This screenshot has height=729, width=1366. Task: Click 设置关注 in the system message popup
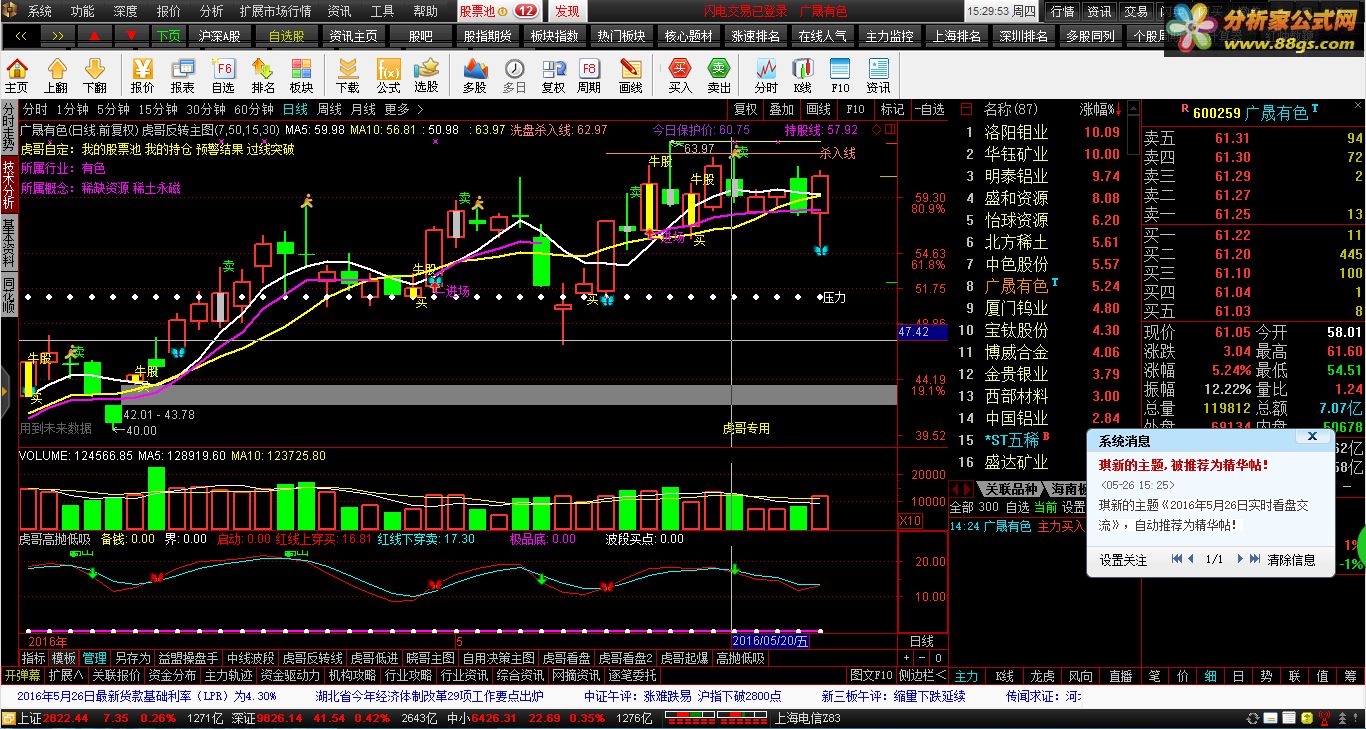1124,560
